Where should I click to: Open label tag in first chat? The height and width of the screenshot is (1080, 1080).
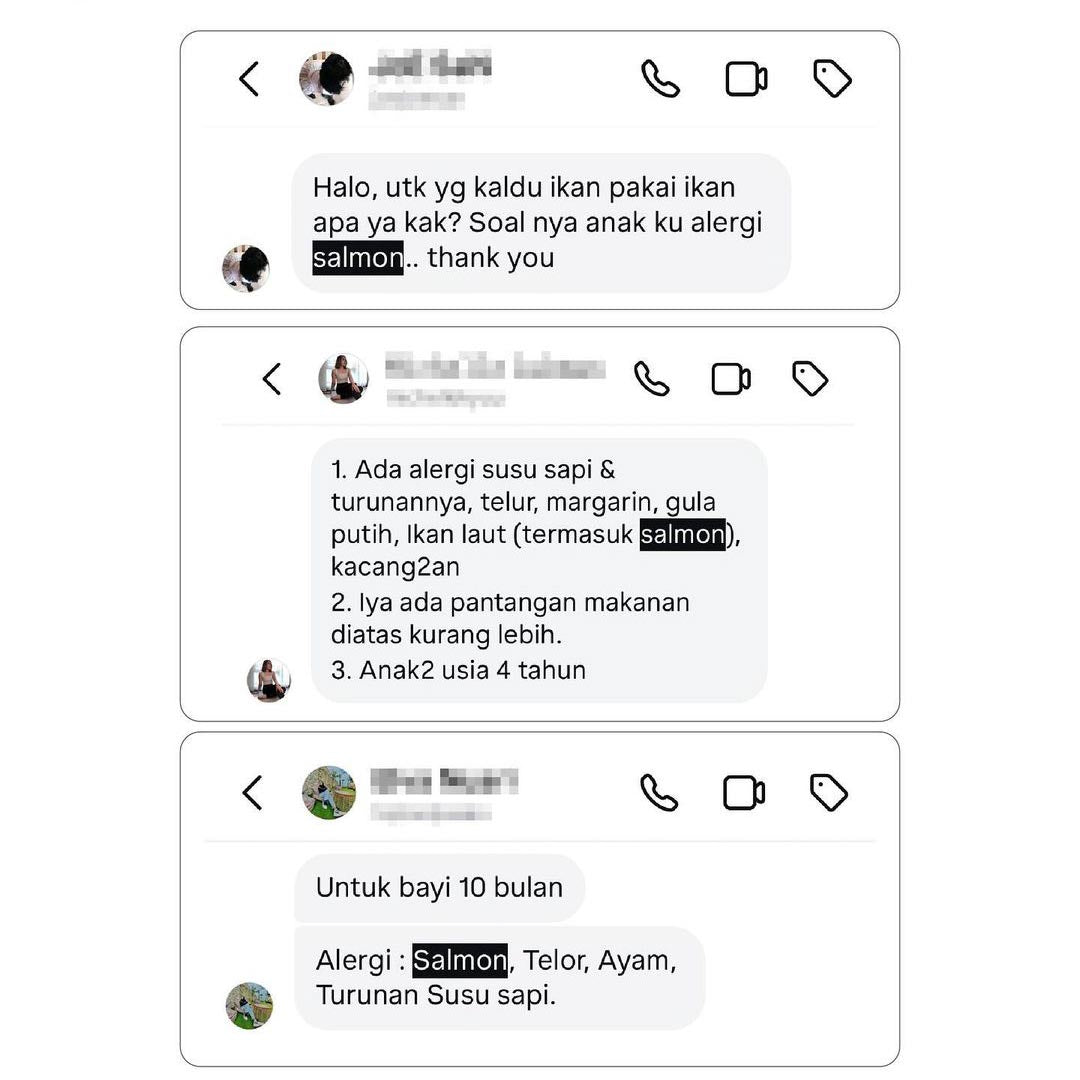pos(832,78)
